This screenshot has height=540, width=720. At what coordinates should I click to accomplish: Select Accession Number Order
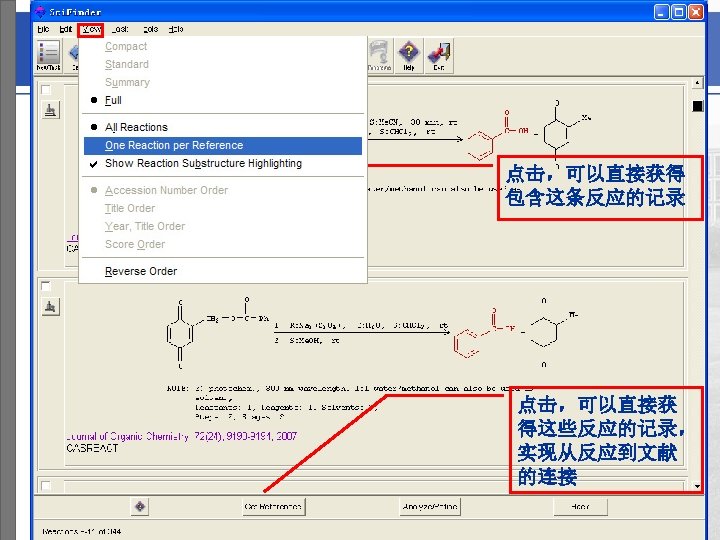[x=223, y=190]
